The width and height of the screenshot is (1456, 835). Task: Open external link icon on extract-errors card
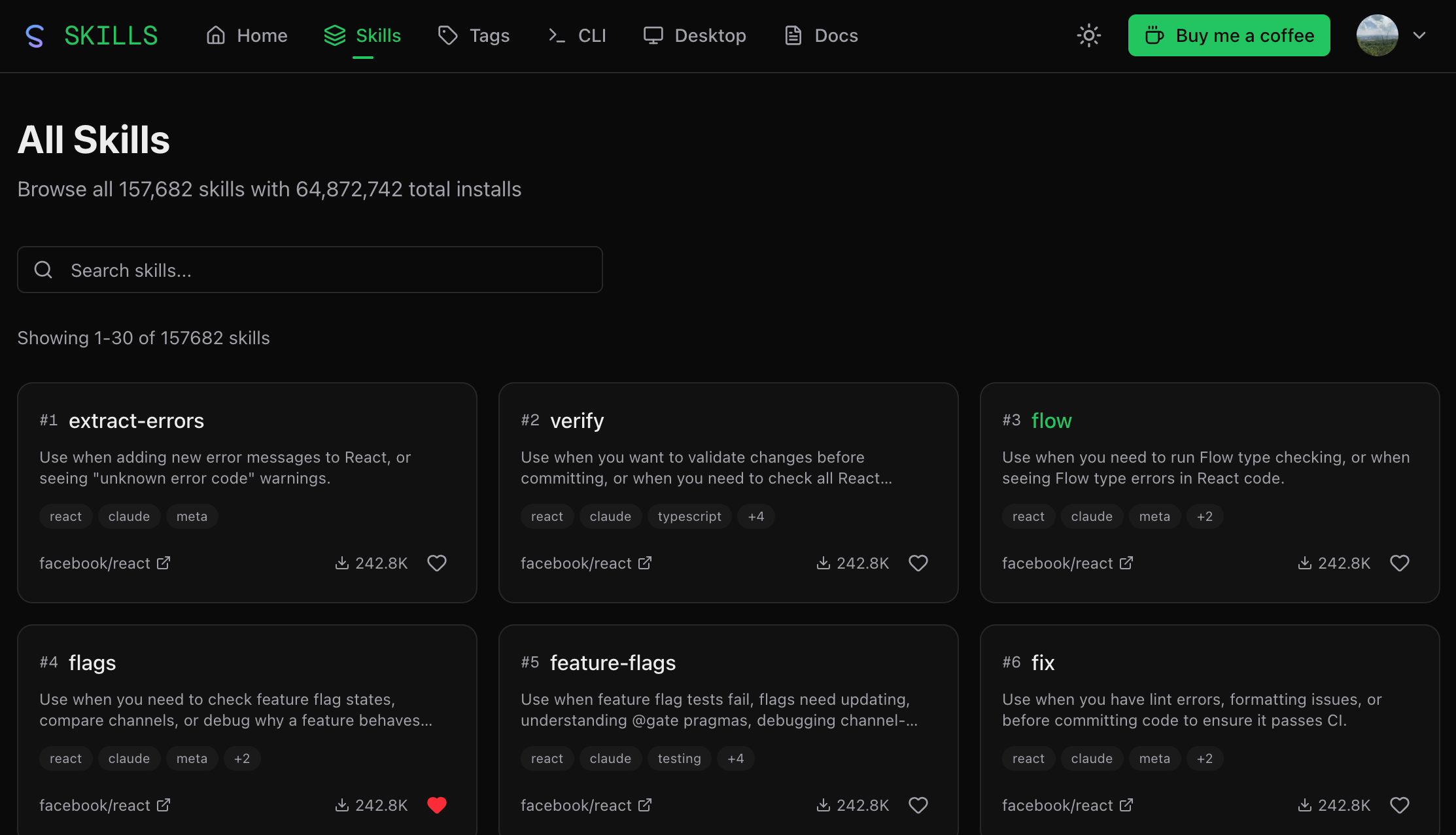164,563
